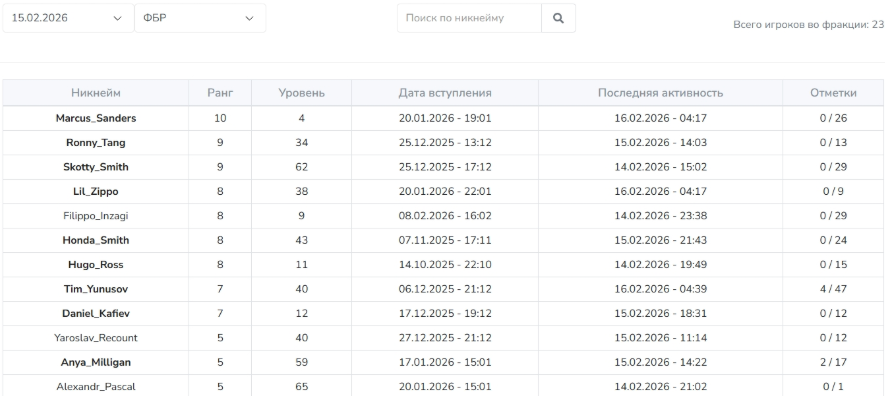Click last activity 15.02.2026 - 21:43
Viewport: 888px width, 411px height.
(660, 240)
